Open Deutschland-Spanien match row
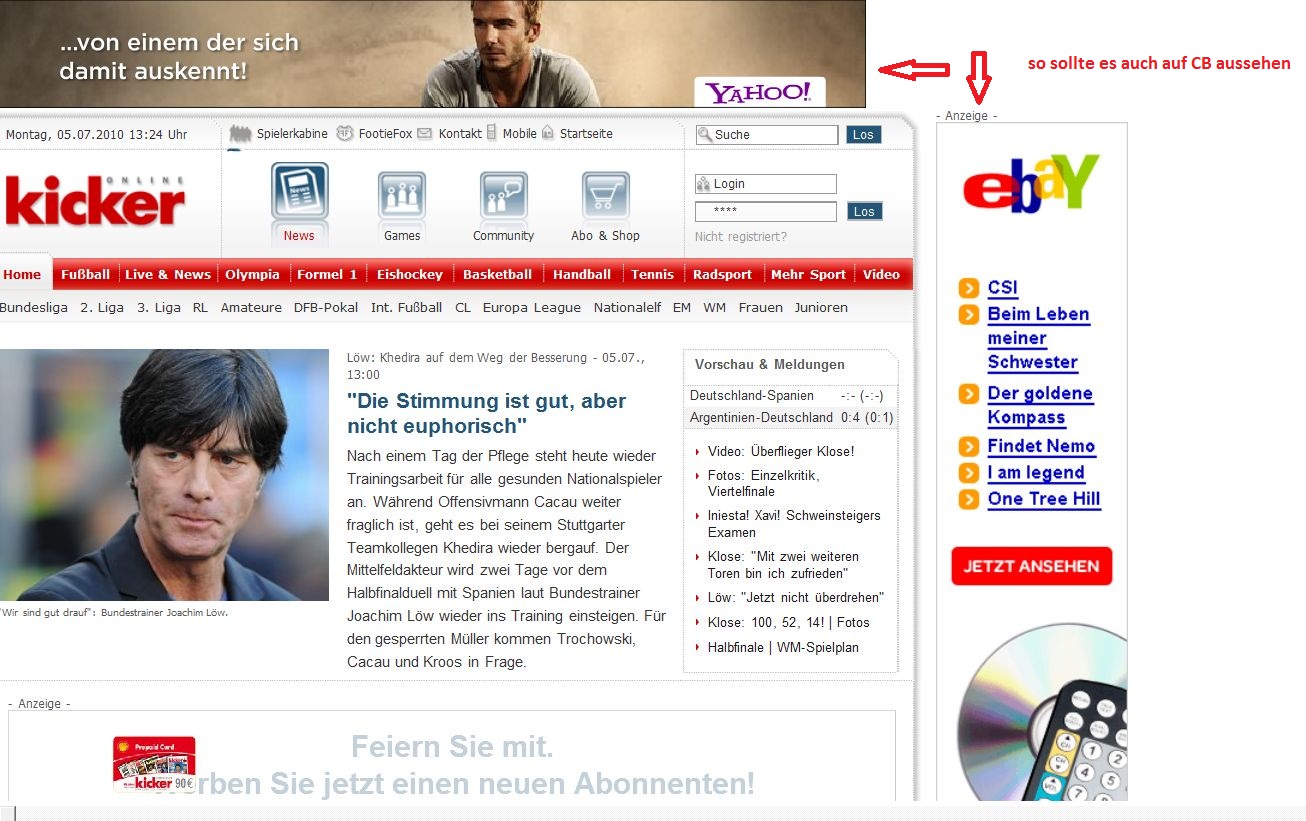Viewport: 1306px width, 821px height. click(x=790, y=396)
